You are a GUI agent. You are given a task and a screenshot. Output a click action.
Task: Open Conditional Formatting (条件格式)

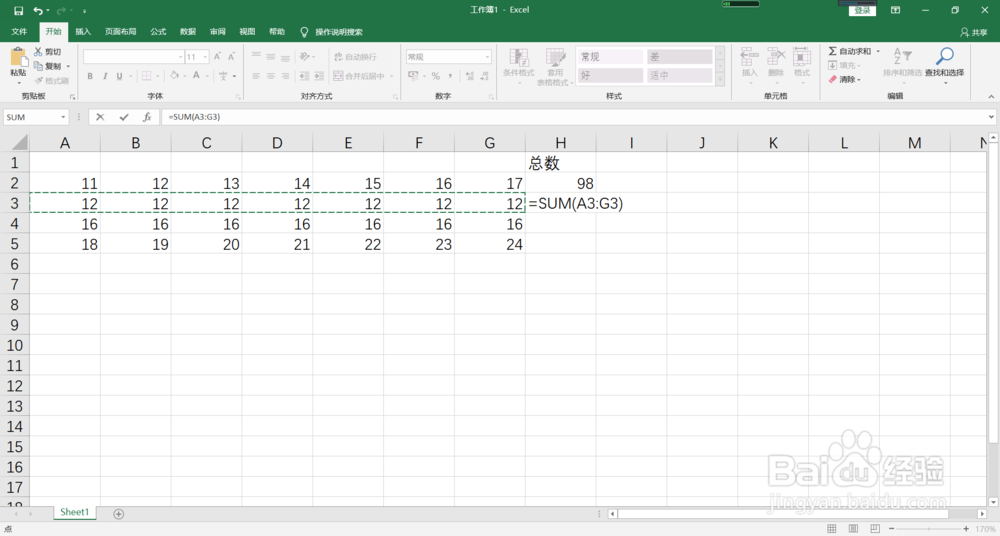coord(518,66)
